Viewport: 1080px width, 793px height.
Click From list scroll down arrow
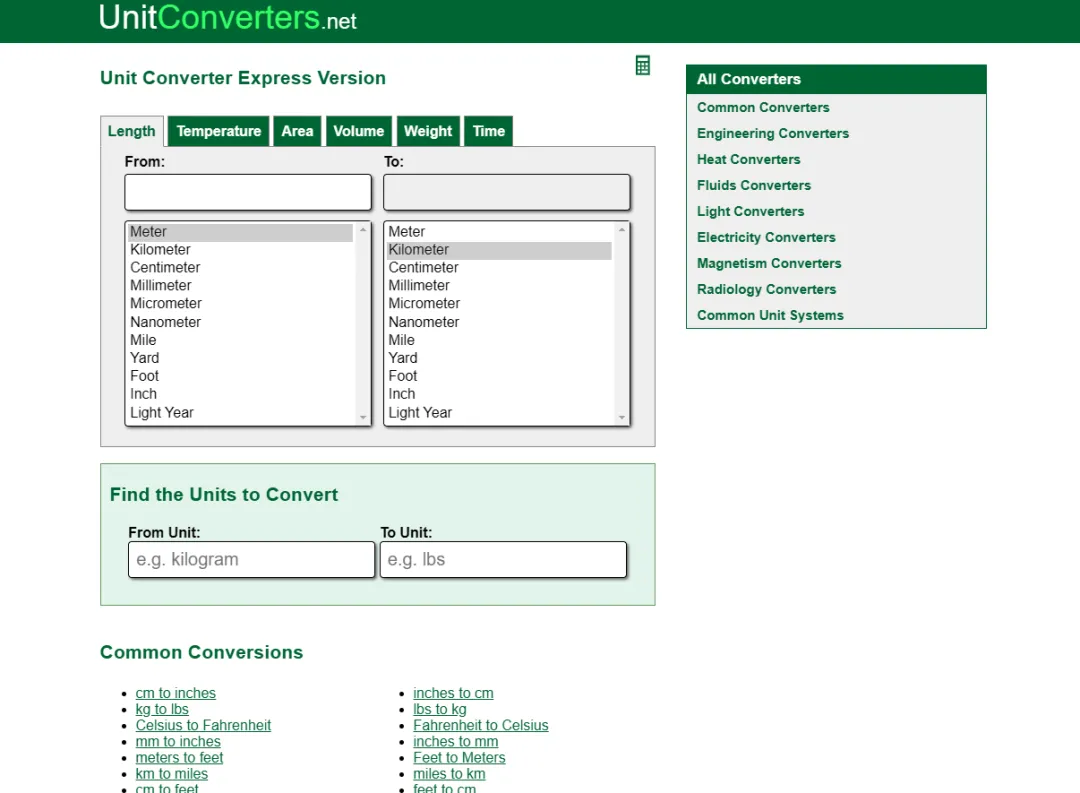pos(363,418)
